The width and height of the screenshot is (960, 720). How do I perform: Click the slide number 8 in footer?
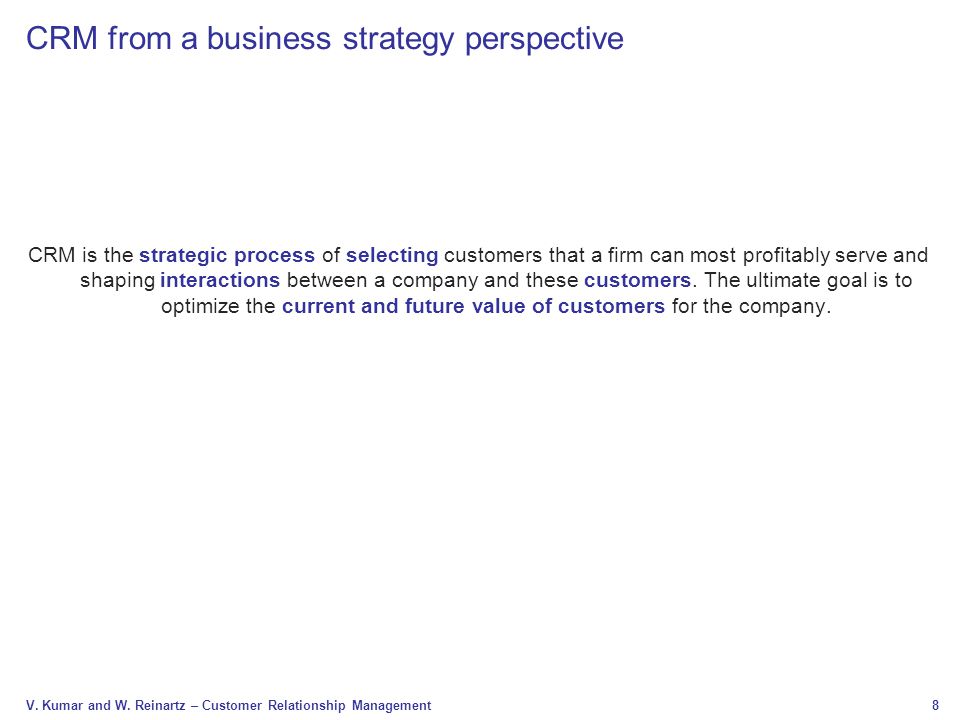click(935, 705)
